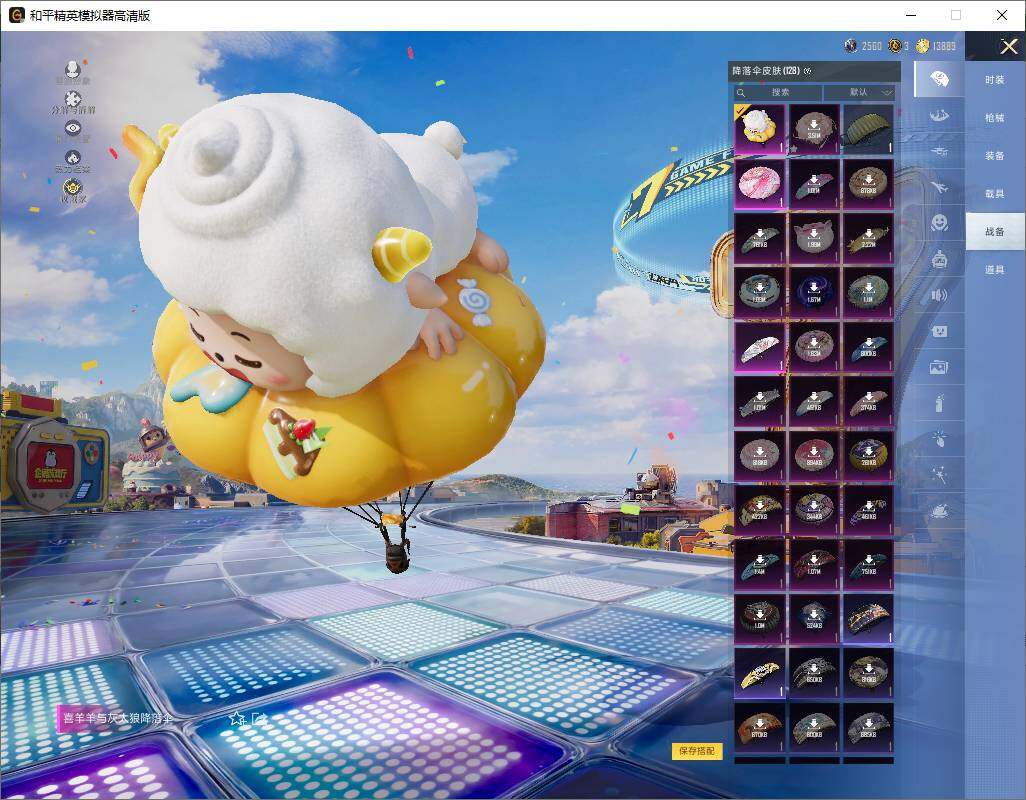The width and height of the screenshot is (1026, 800).
Task: Open the smiley emote category icon
Action: pyautogui.click(x=939, y=223)
